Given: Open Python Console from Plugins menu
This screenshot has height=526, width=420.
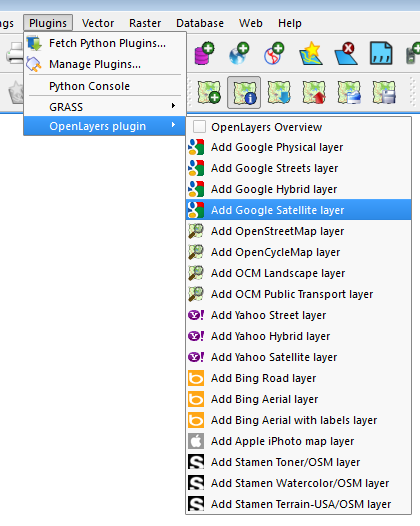Looking at the screenshot, I should 105,86.
